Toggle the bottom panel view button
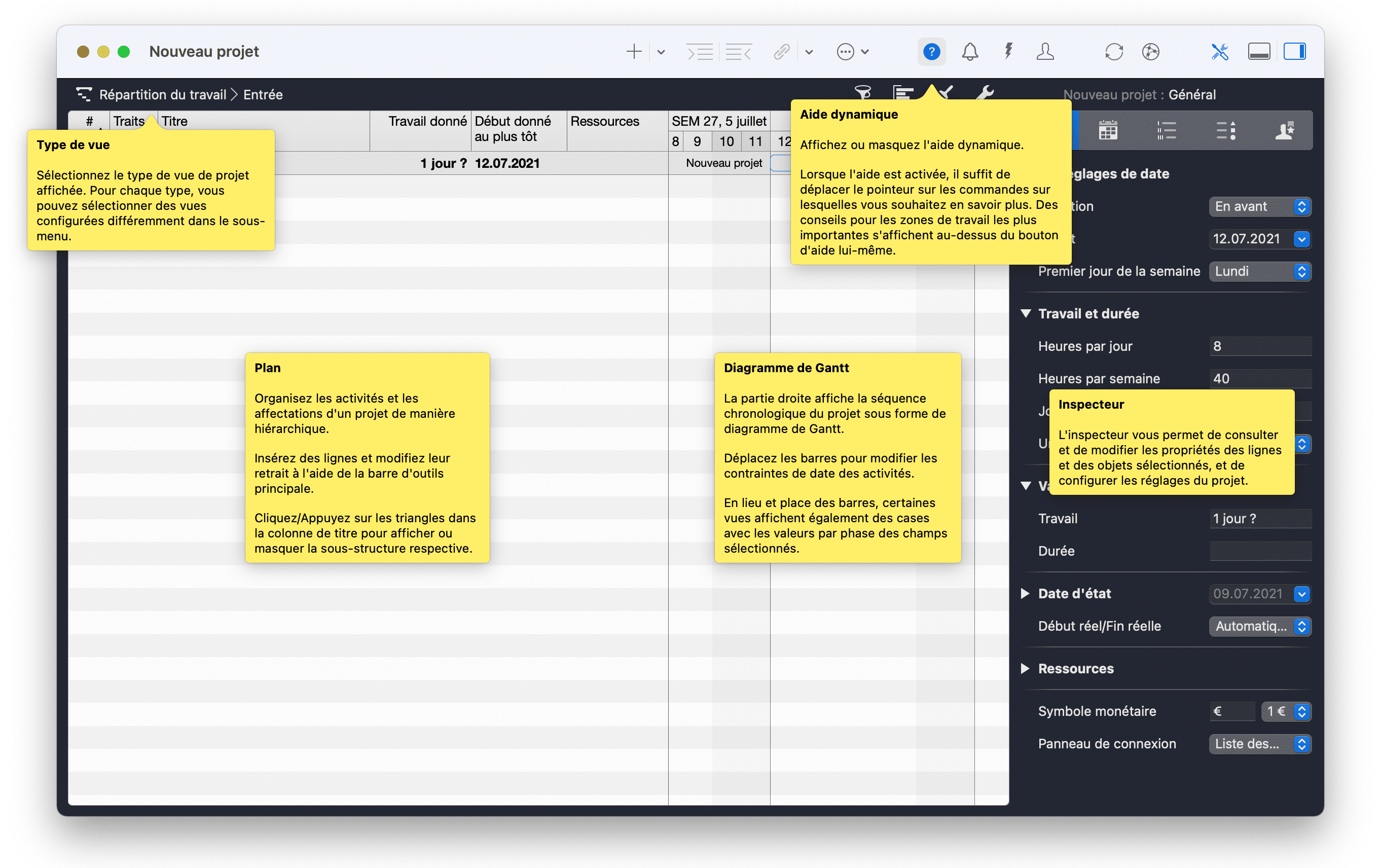 (x=1258, y=52)
